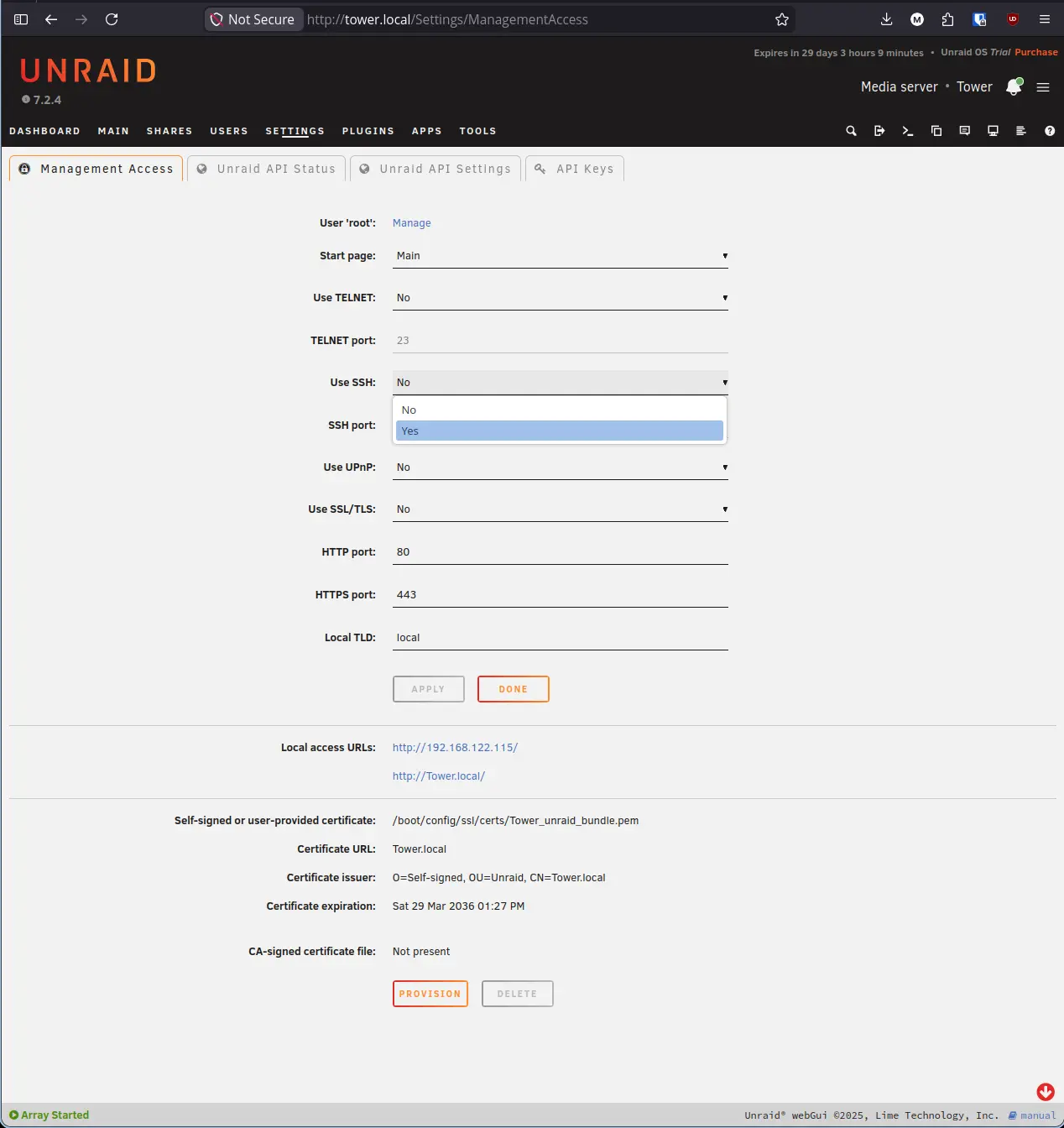Viewport: 1064px width, 1128px height.
Task: Click the search magnifier icon in Unraid header
Action: (851, 131)
